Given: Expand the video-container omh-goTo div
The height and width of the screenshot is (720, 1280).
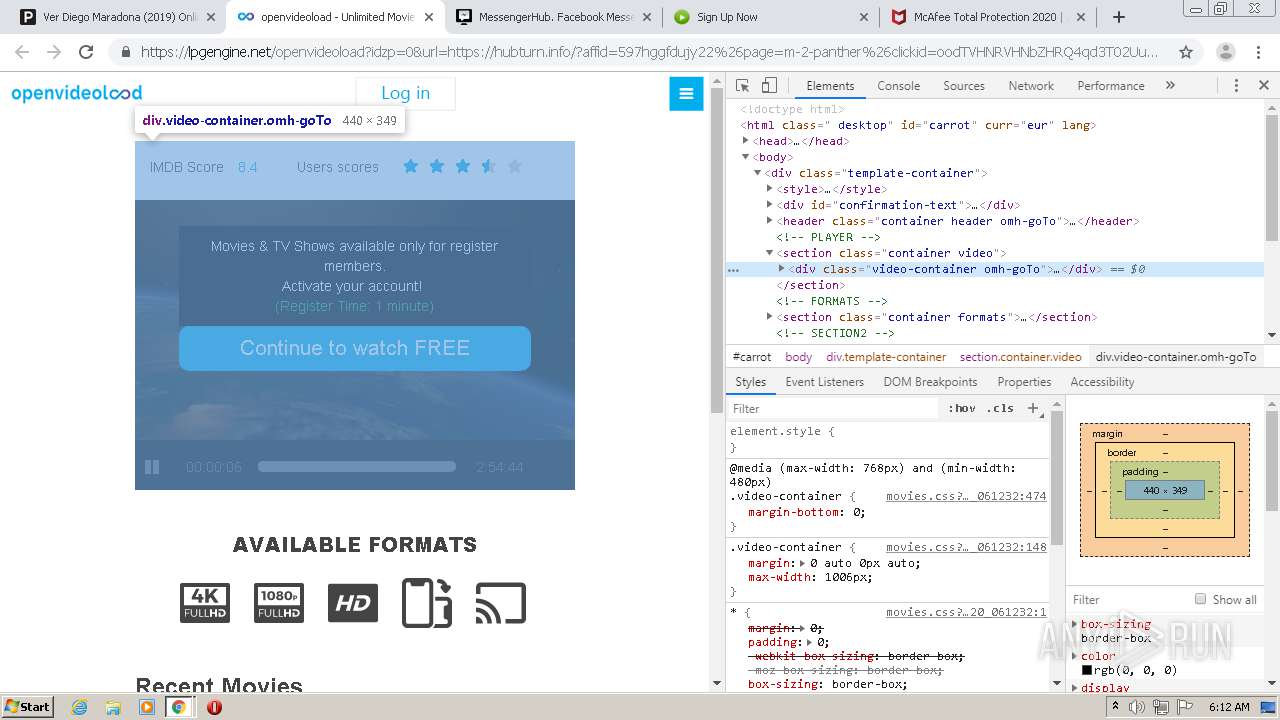Looking at the screenshot, I should click(781, 269).
